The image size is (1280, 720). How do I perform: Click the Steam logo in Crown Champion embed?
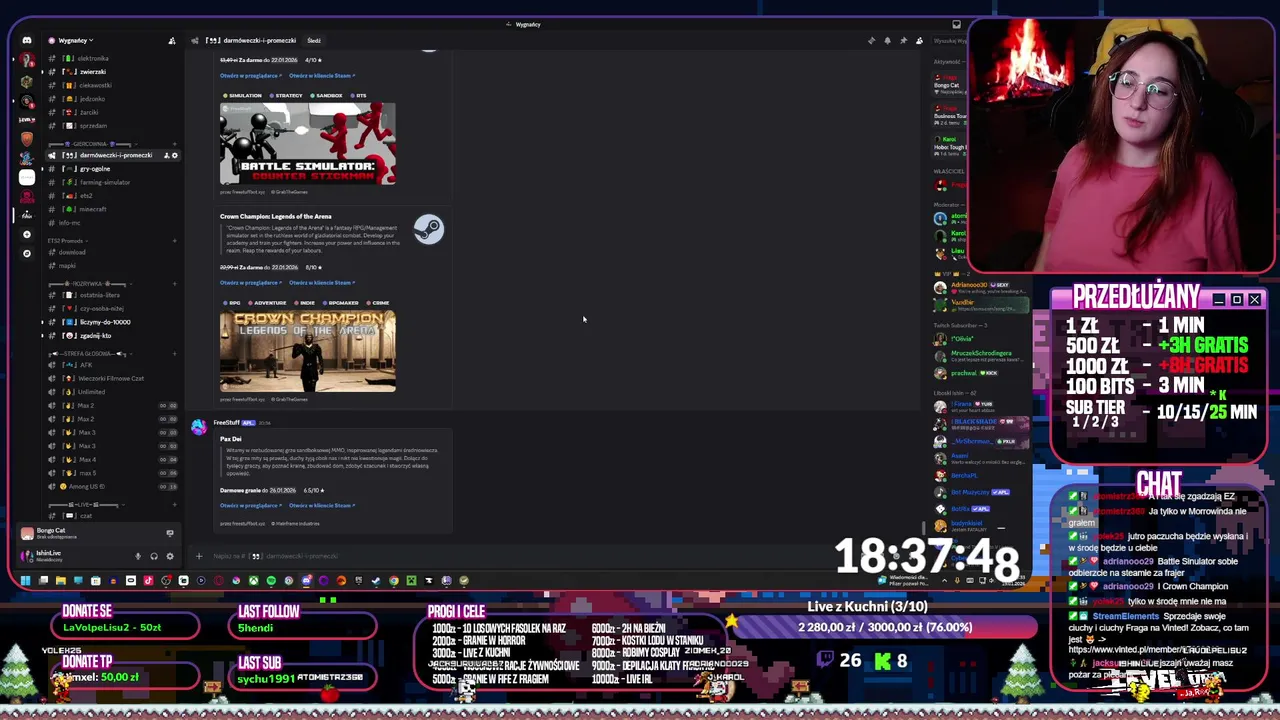(428, 230)
